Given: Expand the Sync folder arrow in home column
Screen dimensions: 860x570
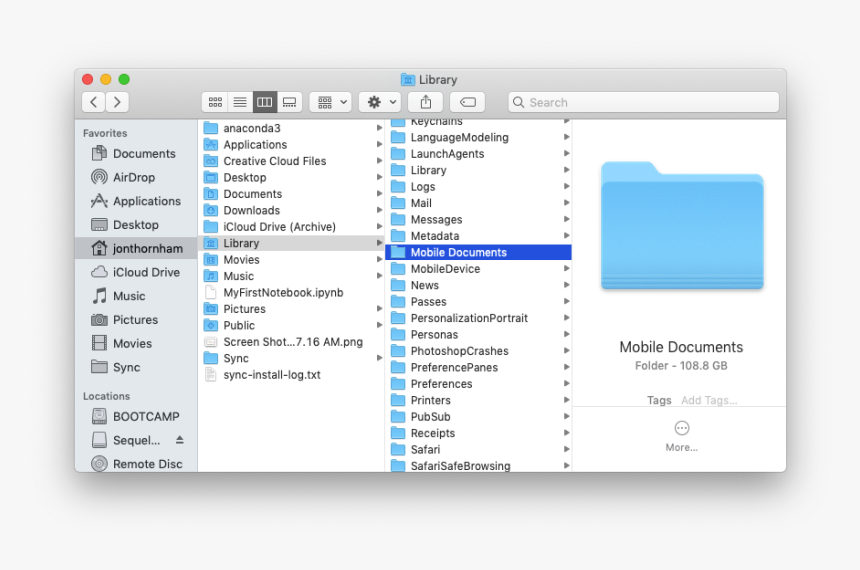Looking at the screenshot, I should point(379,358).
